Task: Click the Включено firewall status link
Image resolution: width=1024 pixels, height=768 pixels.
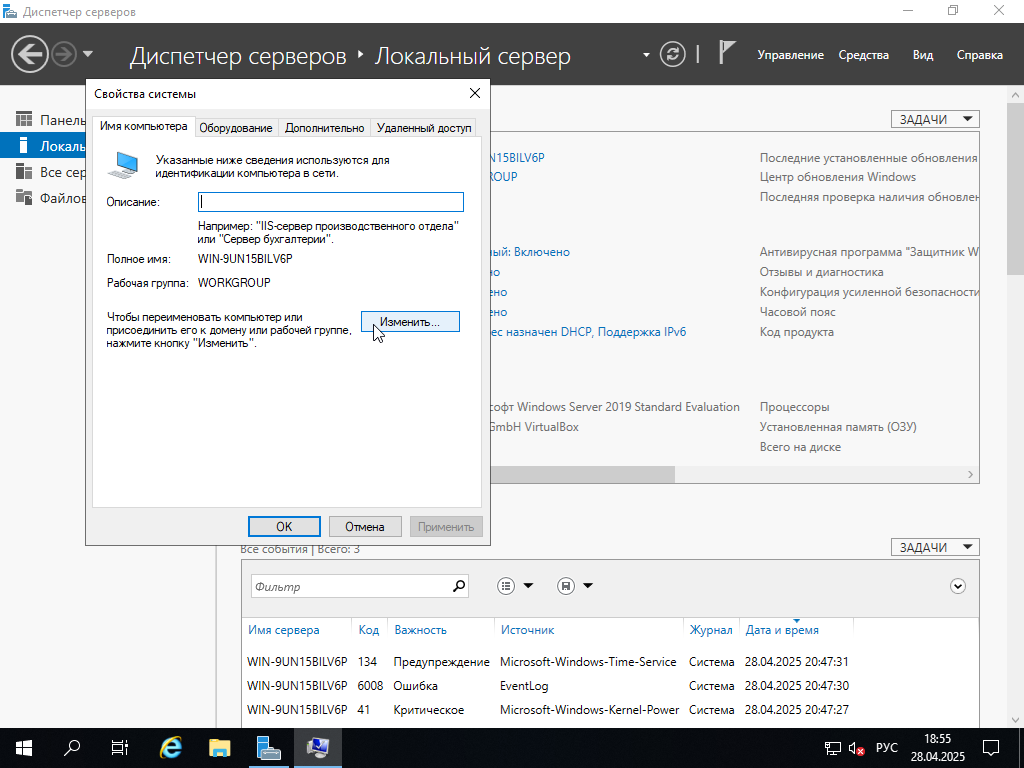Action: click(530, 252)
